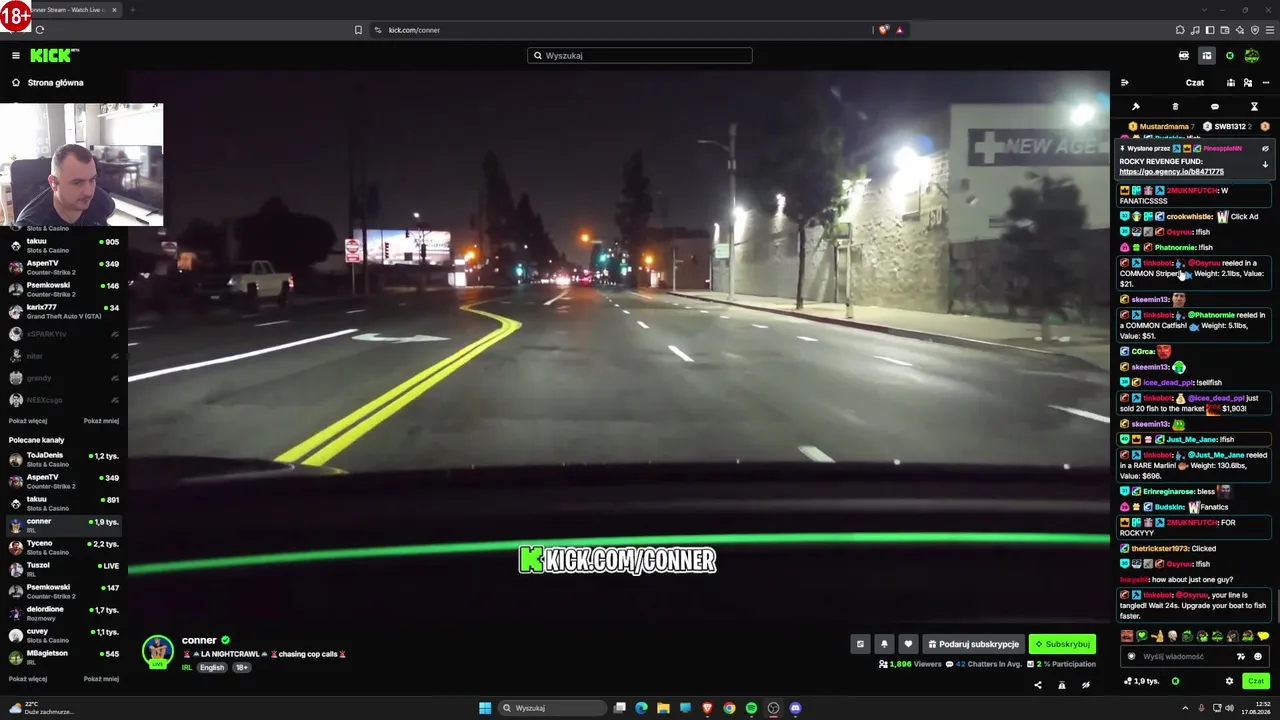Open cuvey channel in the sidebar
Viewport: 1280px width, 720px height.
pos(64,635)
